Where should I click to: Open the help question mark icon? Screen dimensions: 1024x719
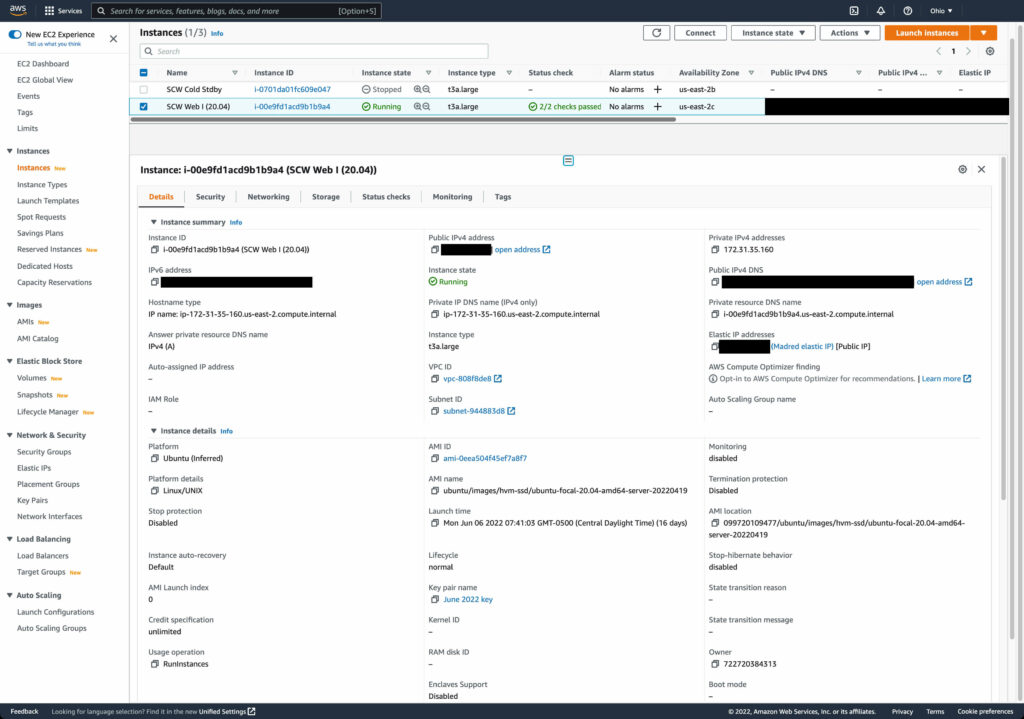pyautogui.click(x=907, y=10)
